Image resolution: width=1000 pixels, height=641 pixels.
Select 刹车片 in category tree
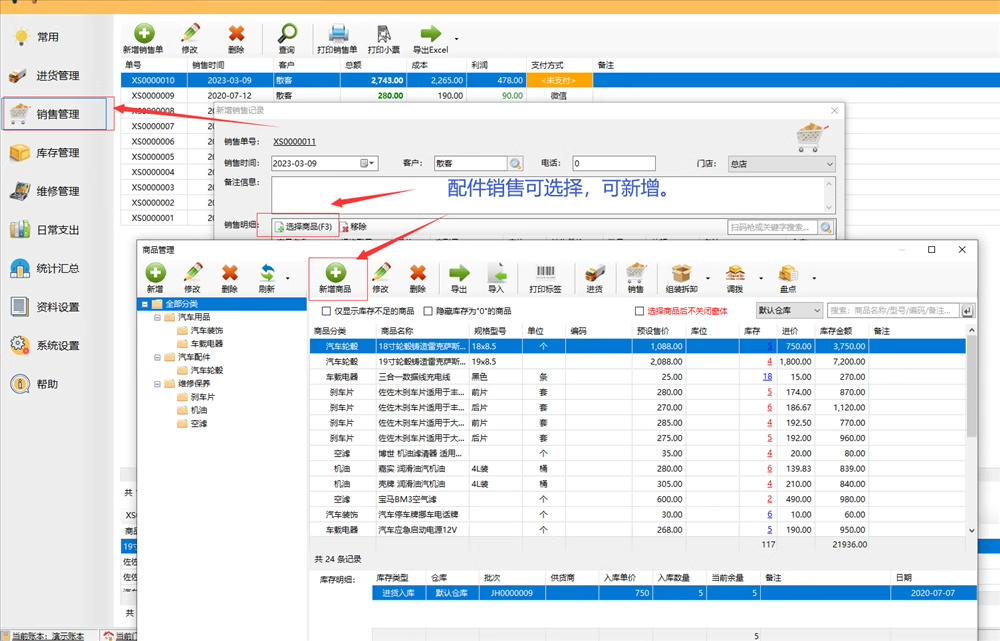203,397
